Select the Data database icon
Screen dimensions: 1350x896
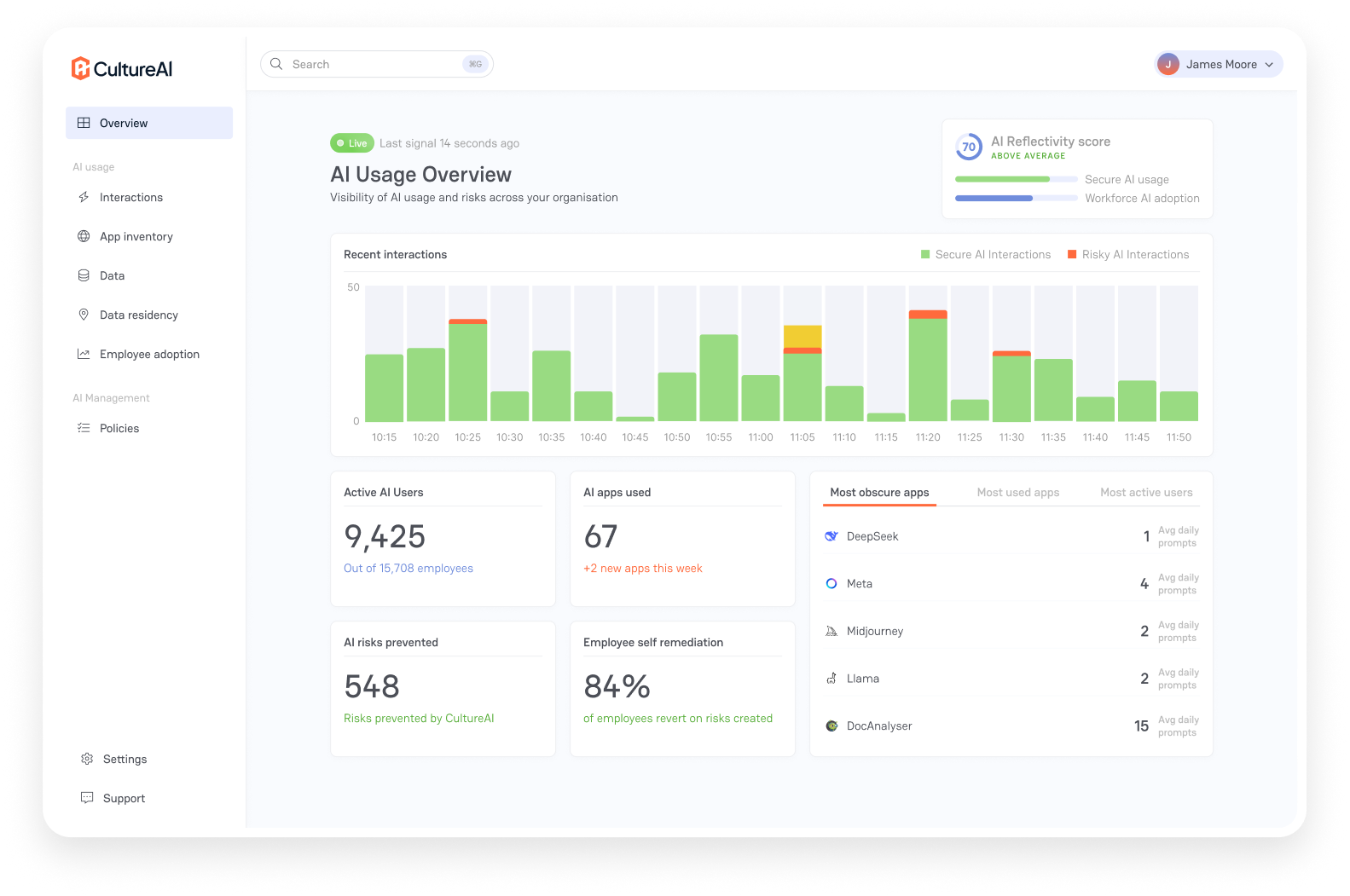pyautogui.click(x=84, y=275)
